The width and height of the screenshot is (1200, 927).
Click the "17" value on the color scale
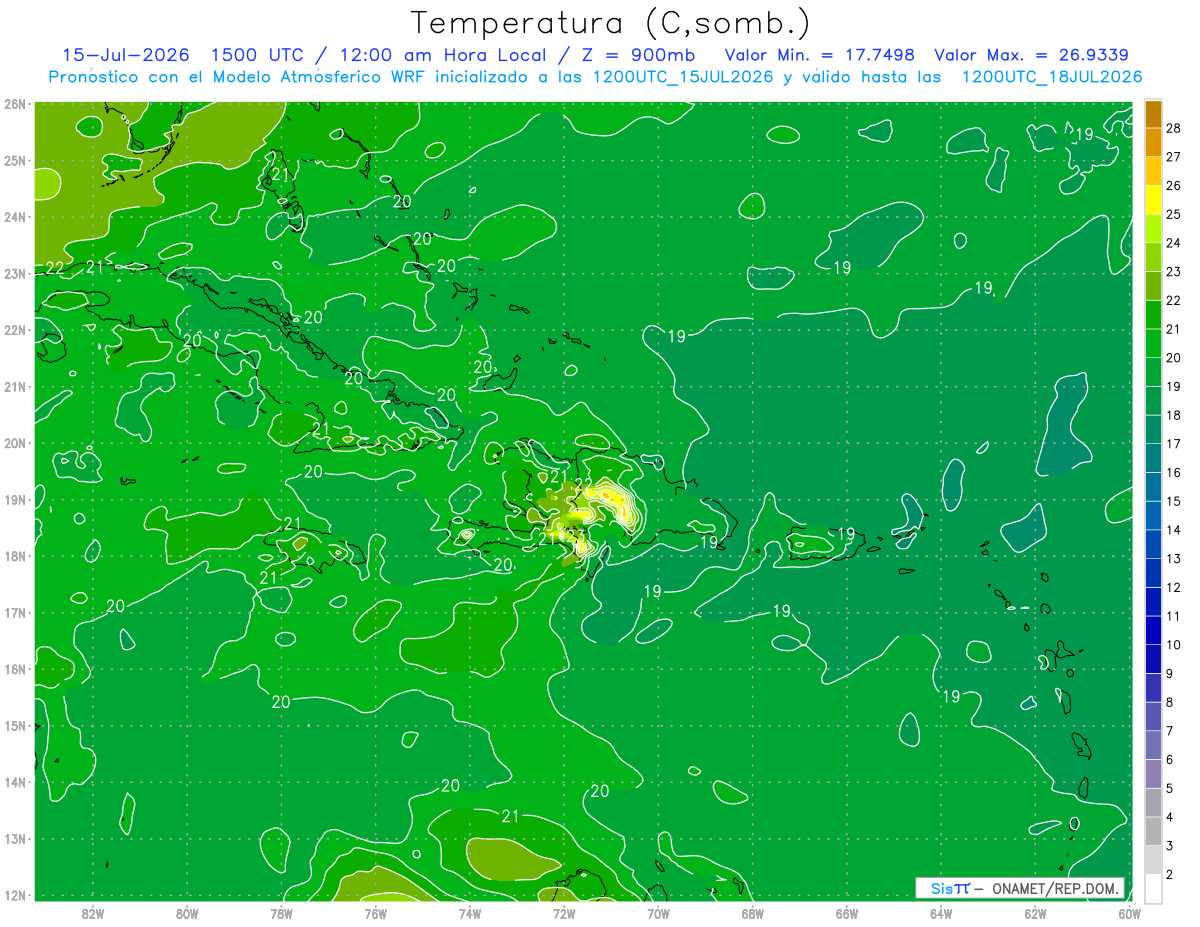[1175, 444]
